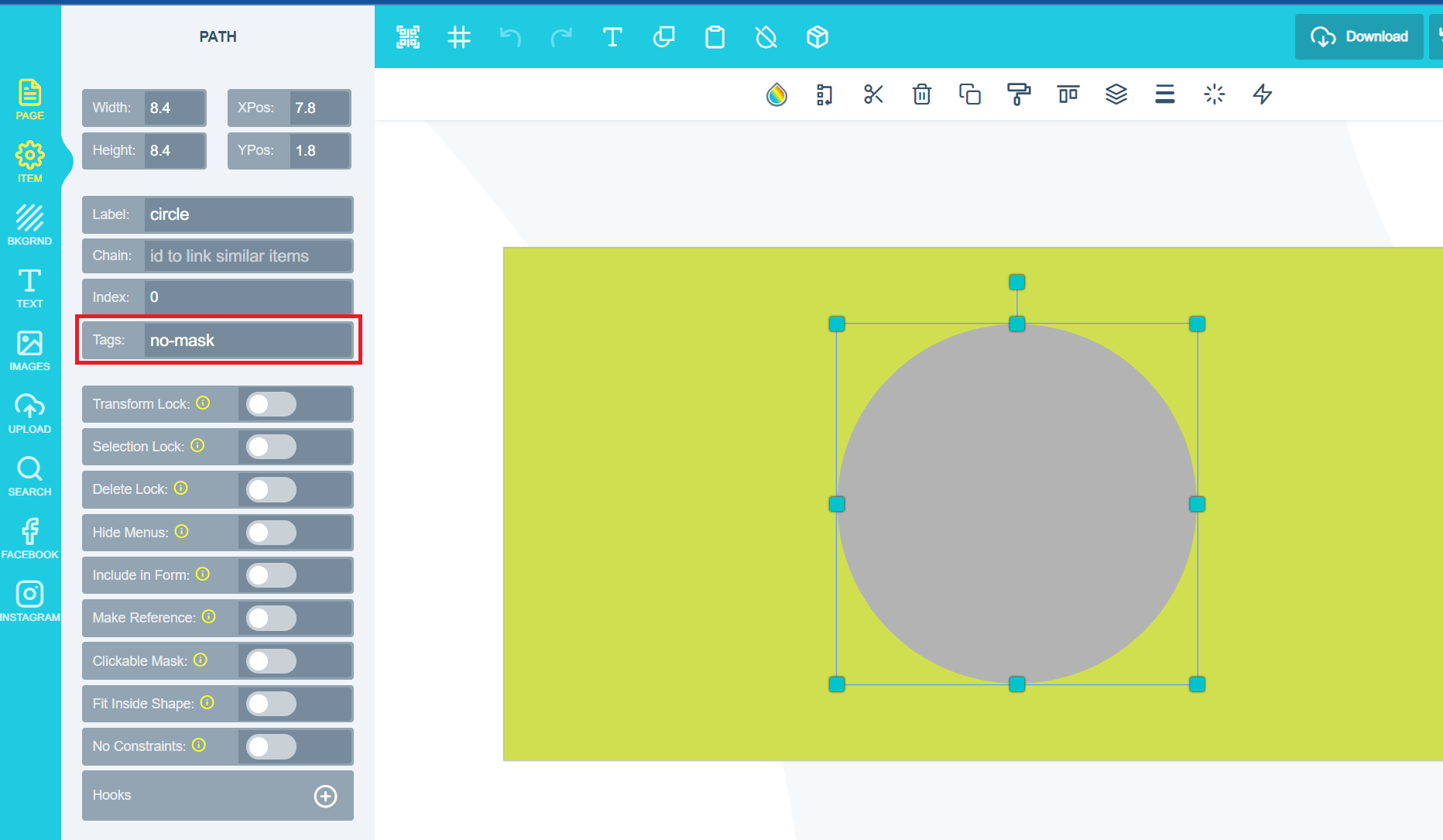Turn on the Delete Lock switch
Image resolution: width=1443 pixels, height=840 pixels.
point(271,489)
